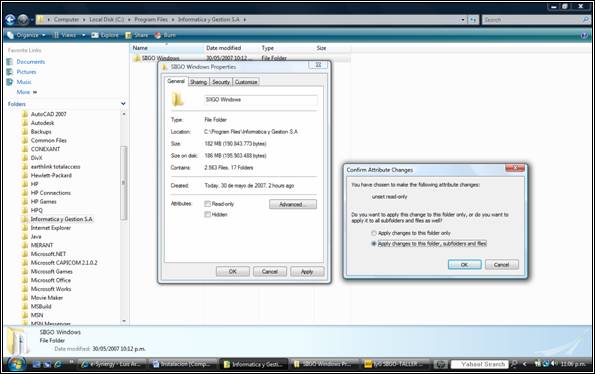595x374 pixels.
Task: Sort by Name column header
Action: pyautogui.click(x=167, y=48)
